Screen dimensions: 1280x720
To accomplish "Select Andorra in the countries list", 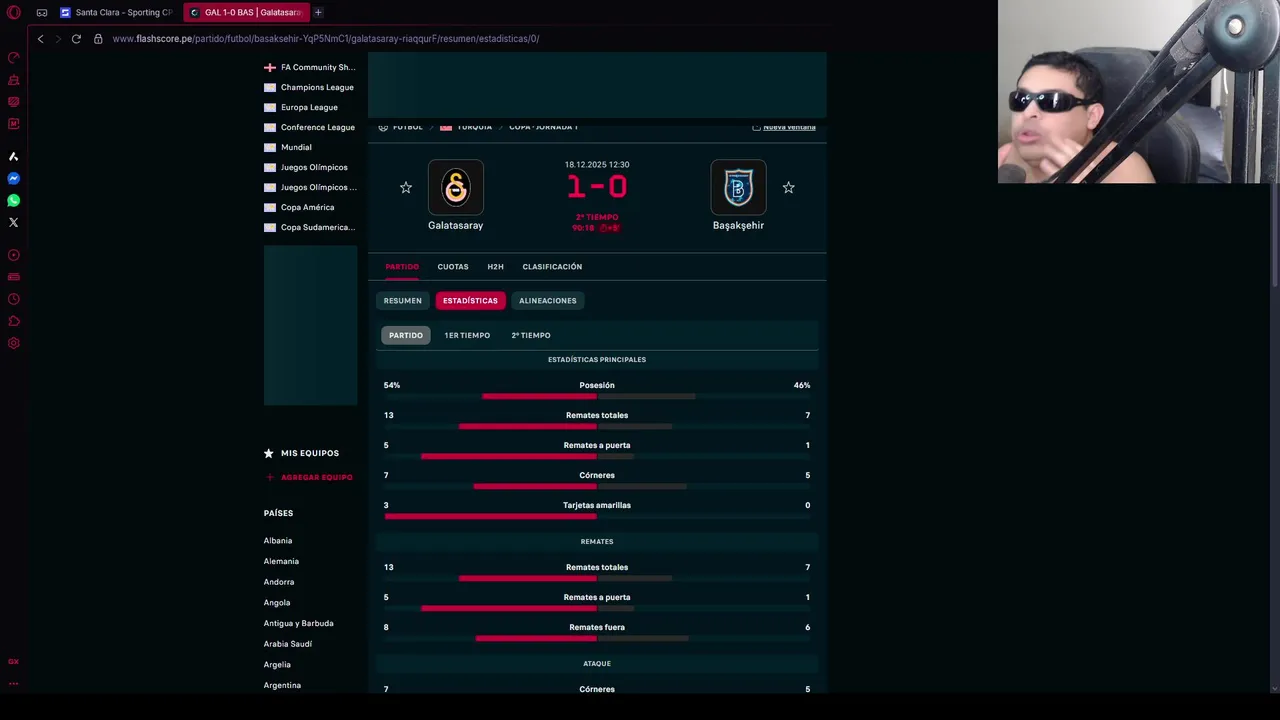I will [x=279, y=582].
